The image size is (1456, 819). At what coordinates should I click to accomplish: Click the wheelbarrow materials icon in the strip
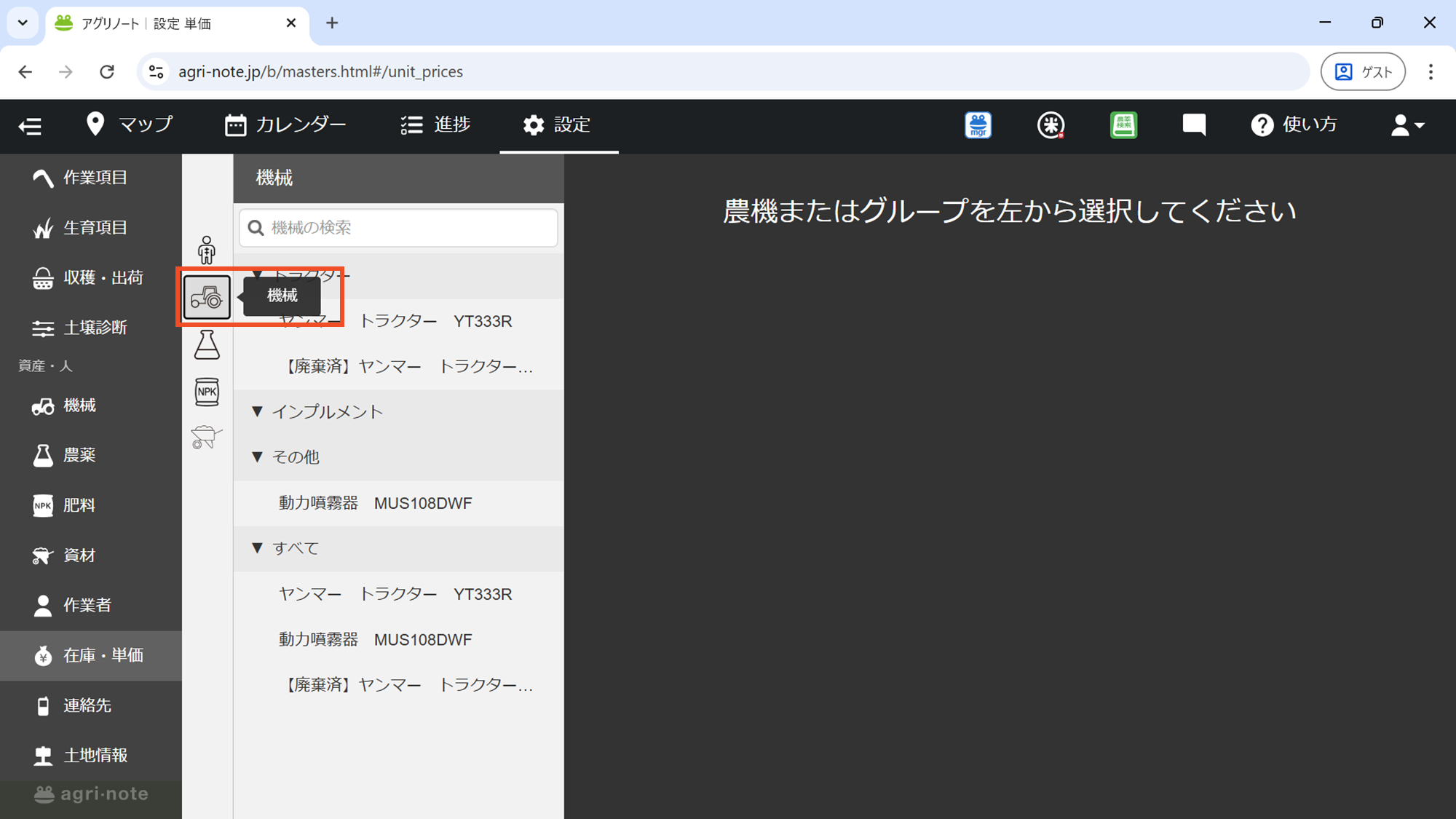point(207,438)
